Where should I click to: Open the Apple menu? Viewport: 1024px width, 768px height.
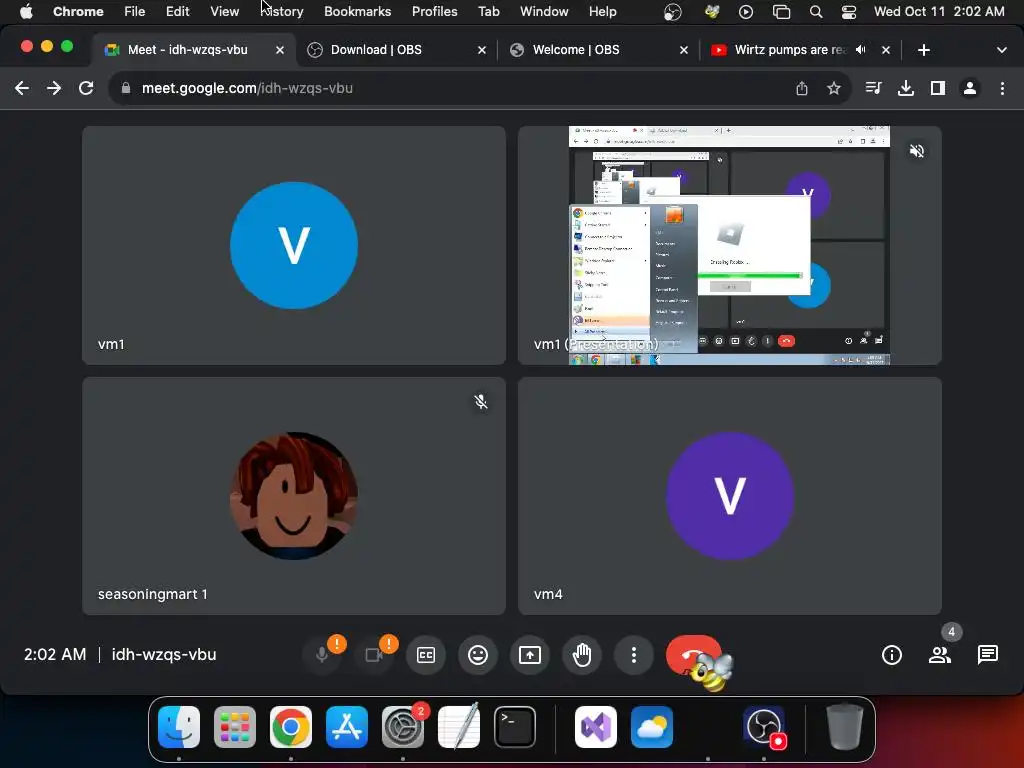[x=26, y=11]
